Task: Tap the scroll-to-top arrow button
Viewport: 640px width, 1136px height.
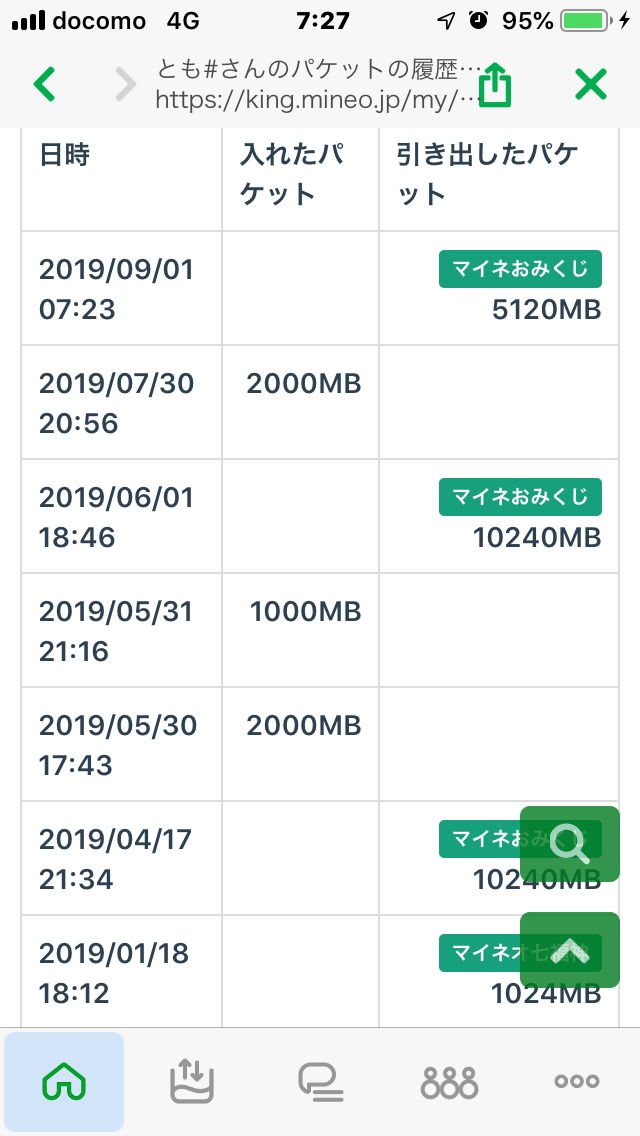Action: click(570, 950)
